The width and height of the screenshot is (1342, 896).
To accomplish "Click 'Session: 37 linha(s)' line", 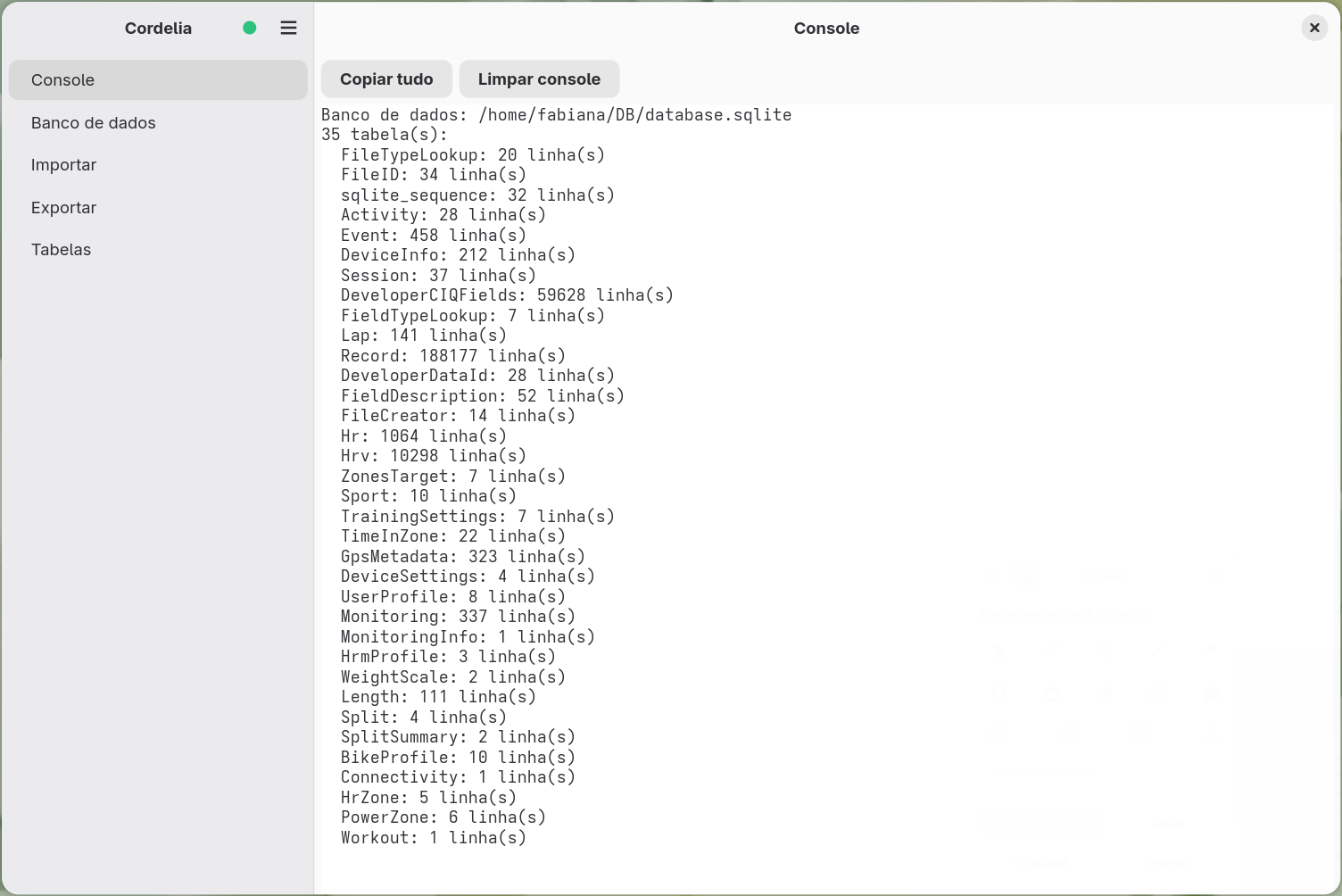I will pyautogui.click(x=438, y=276).
